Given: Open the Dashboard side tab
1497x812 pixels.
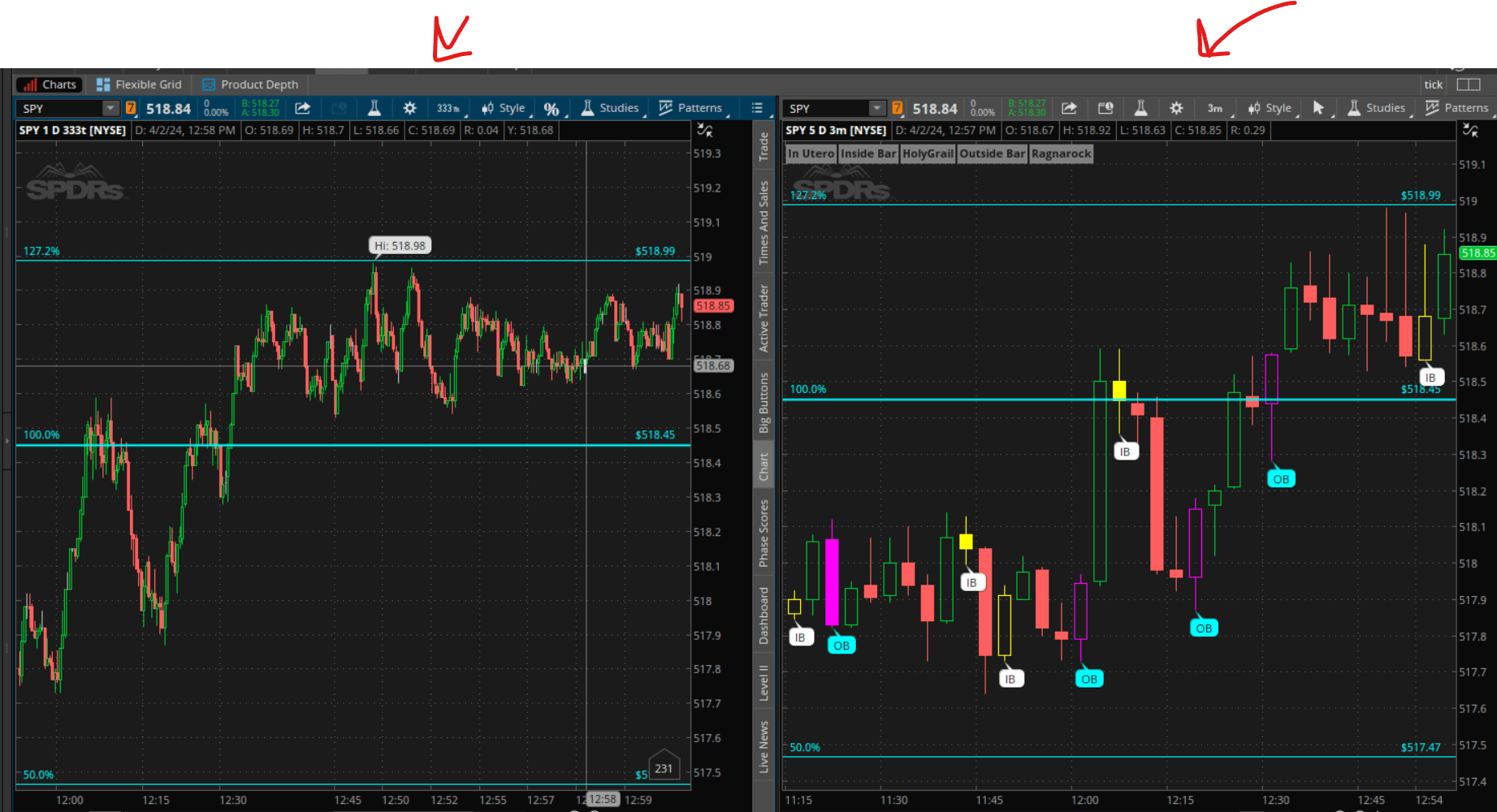Looking at the screenshot, I should [x=764, y=615].
